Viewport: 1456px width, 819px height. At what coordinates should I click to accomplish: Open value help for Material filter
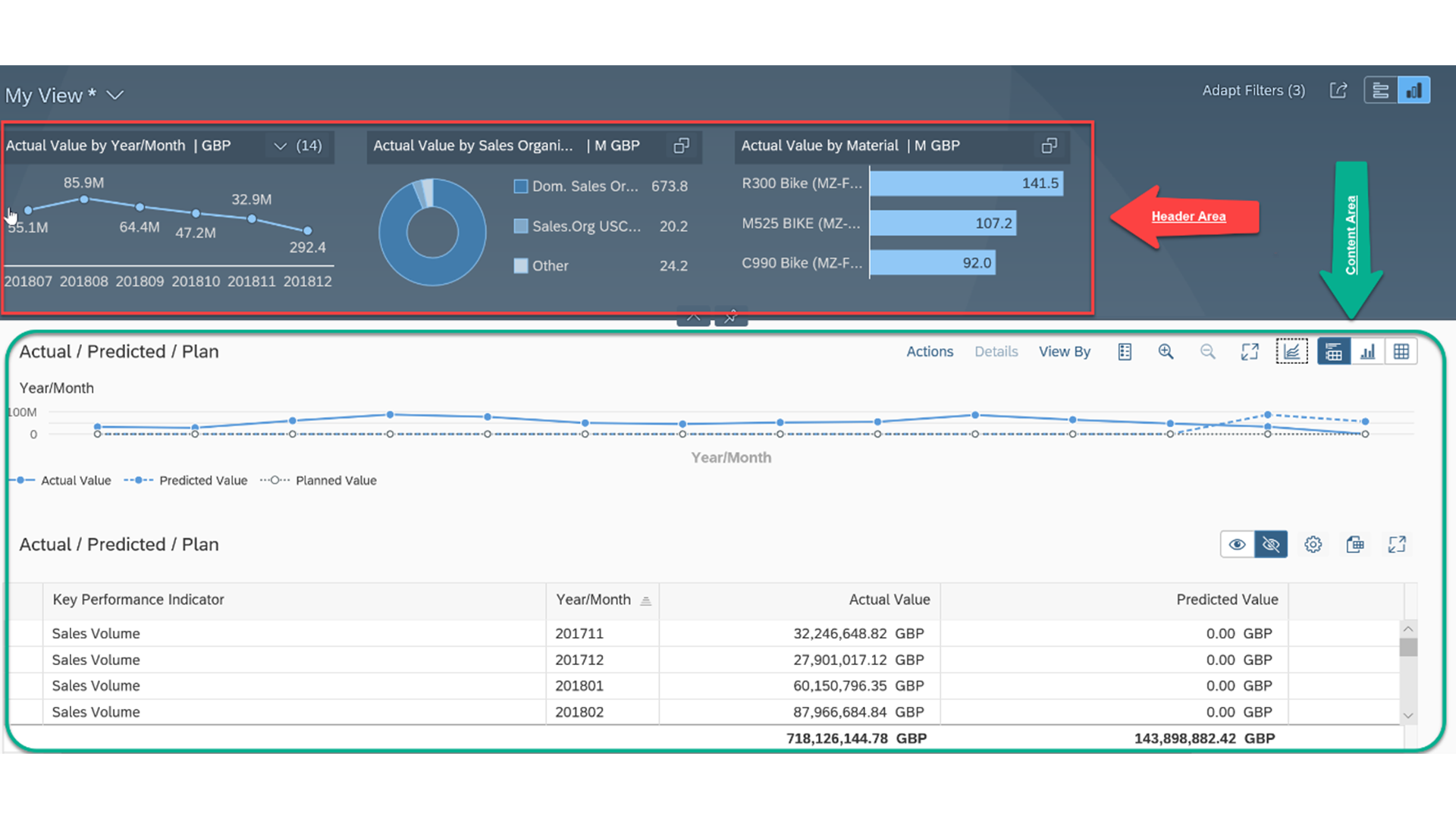1050,146
